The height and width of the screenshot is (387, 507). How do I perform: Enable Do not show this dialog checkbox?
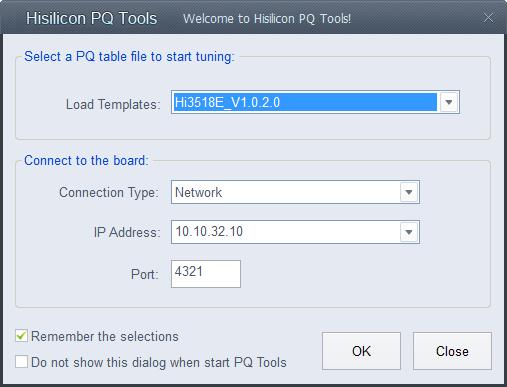[21, 362]
